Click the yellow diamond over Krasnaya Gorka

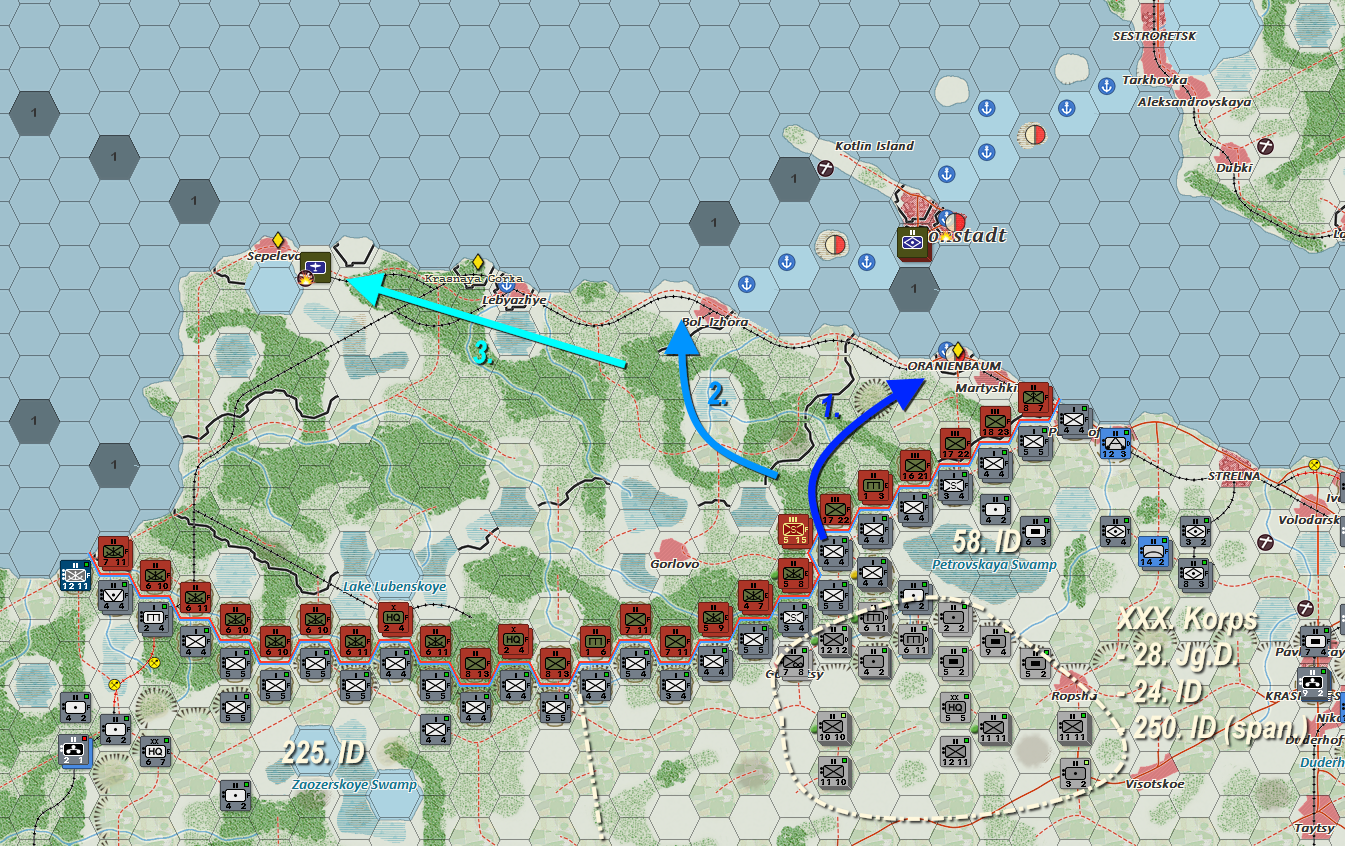point(478,262)
